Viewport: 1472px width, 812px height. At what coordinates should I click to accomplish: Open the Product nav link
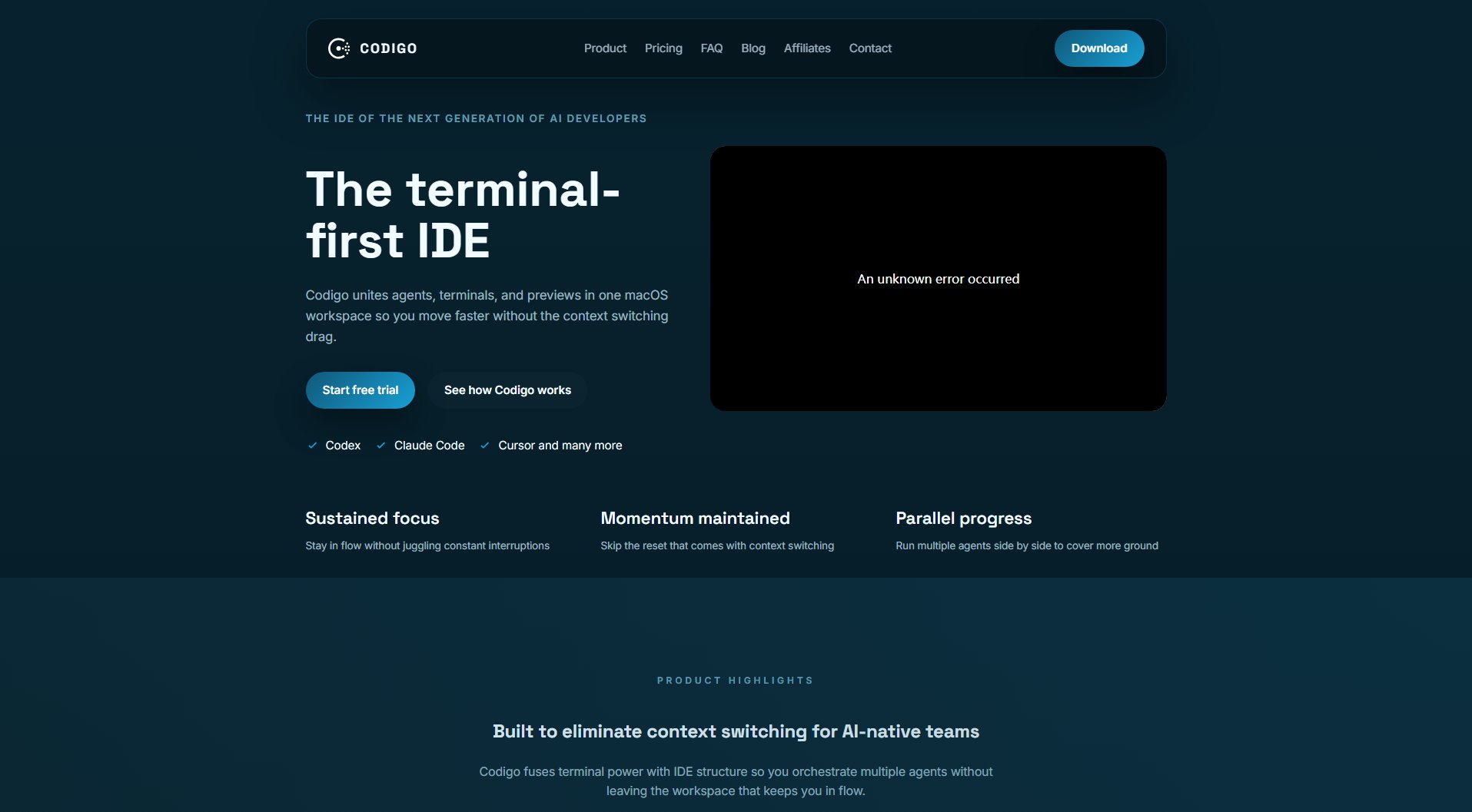point(605,48)
